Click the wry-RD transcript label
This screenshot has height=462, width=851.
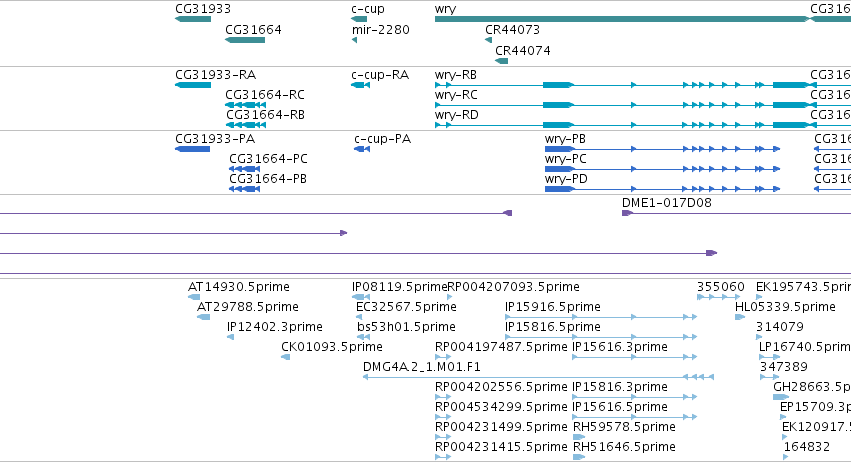(456, 115)
